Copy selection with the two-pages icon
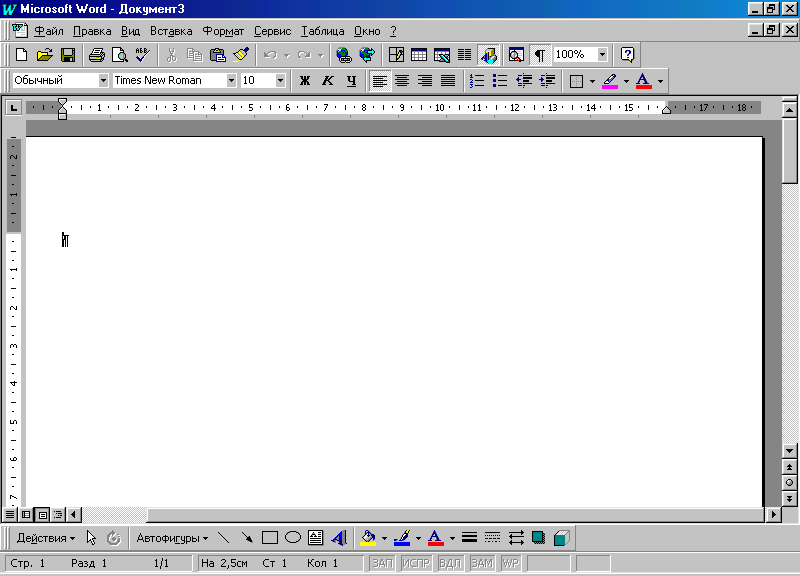This screenshot has width=800, height=576. pyautogui.click(x=194, y=55)
